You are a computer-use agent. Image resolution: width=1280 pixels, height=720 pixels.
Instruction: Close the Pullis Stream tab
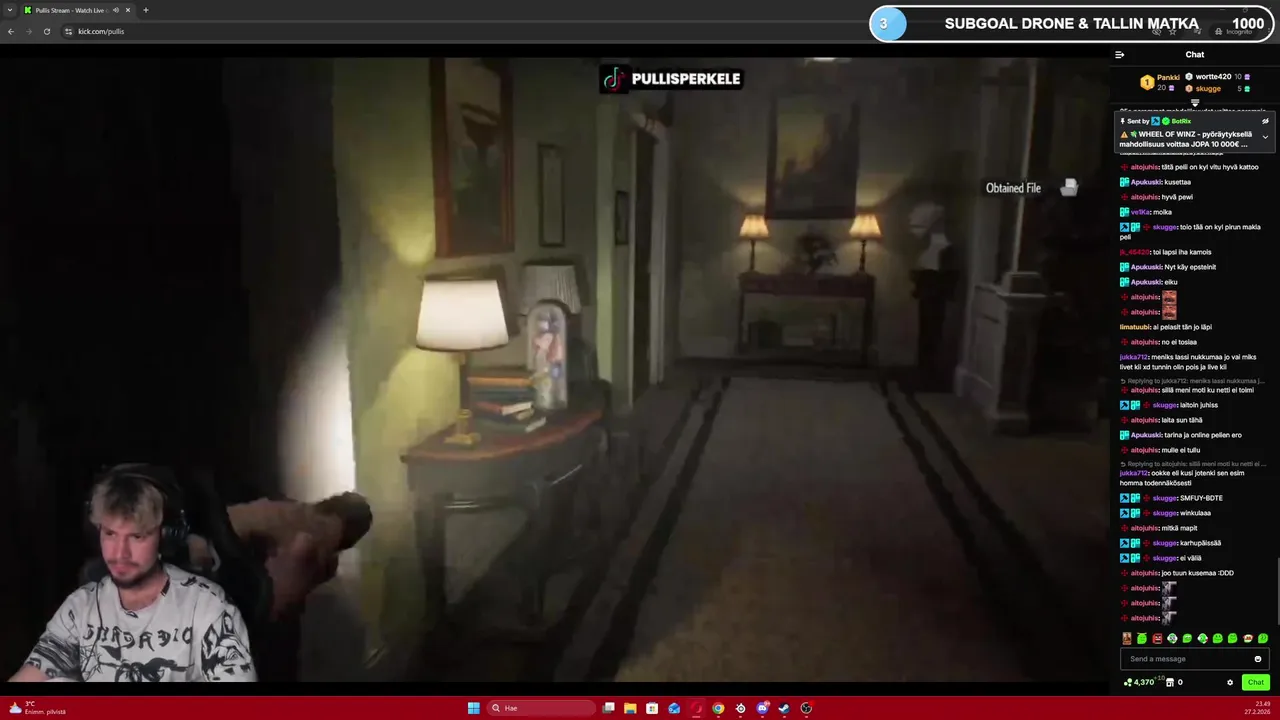128,10
